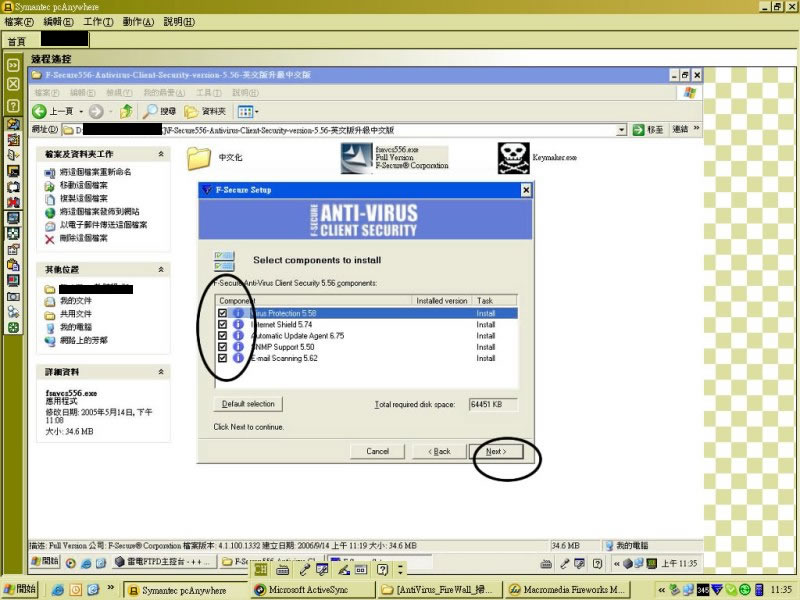Click the Task column header
Image resolution: width=800 pixels, height=600 pixels.
(x=494, y=301)
